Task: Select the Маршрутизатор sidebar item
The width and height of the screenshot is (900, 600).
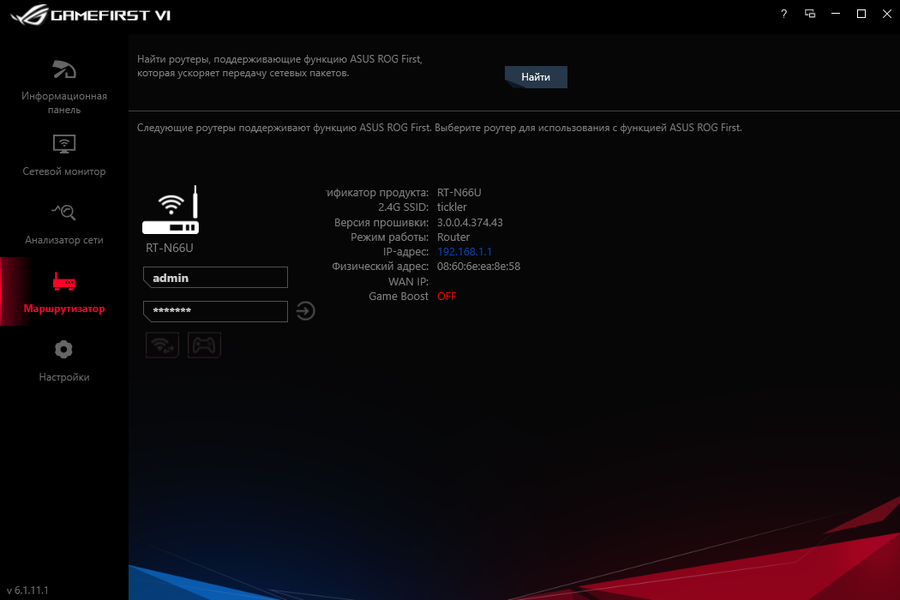Action: (x=64, y=292)
